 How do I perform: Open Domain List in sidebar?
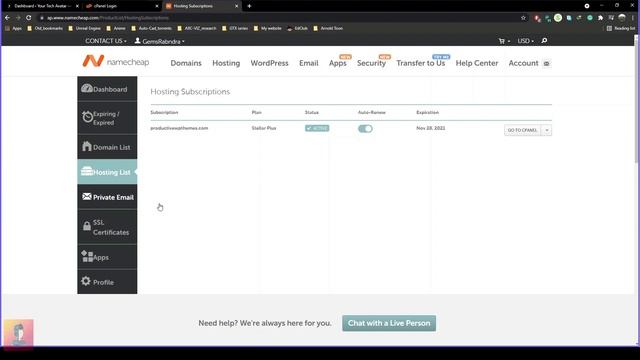tap(107, 147)
